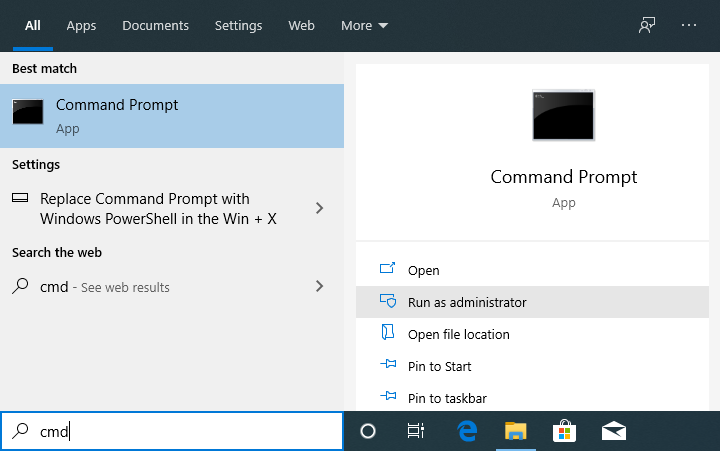The height and width of the screenshot is (451, 720).
Task: Expand the cmd web results arrow
Action: coord(319,287)
